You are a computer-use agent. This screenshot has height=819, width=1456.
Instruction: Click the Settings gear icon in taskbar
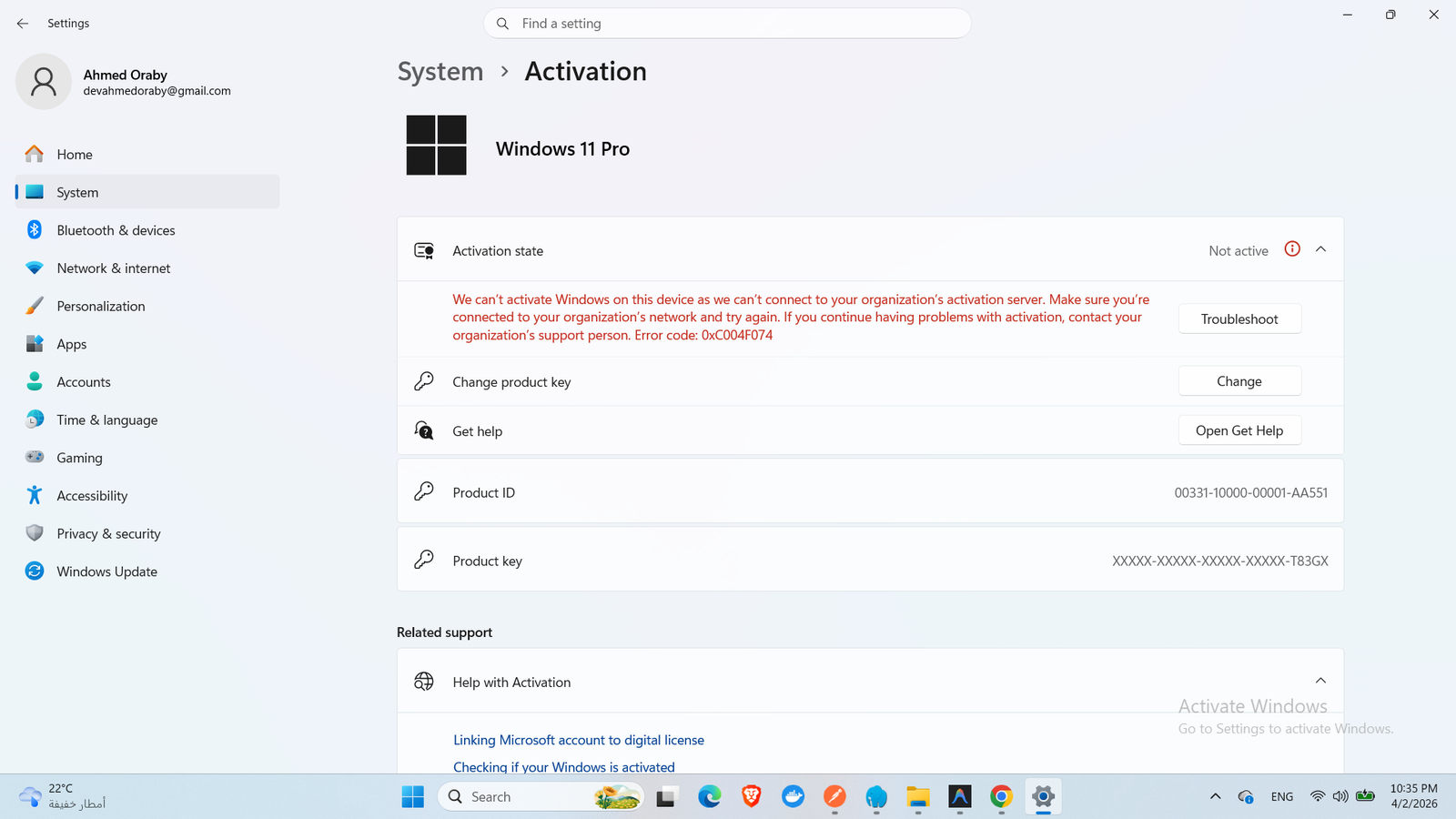(1043, 796)
